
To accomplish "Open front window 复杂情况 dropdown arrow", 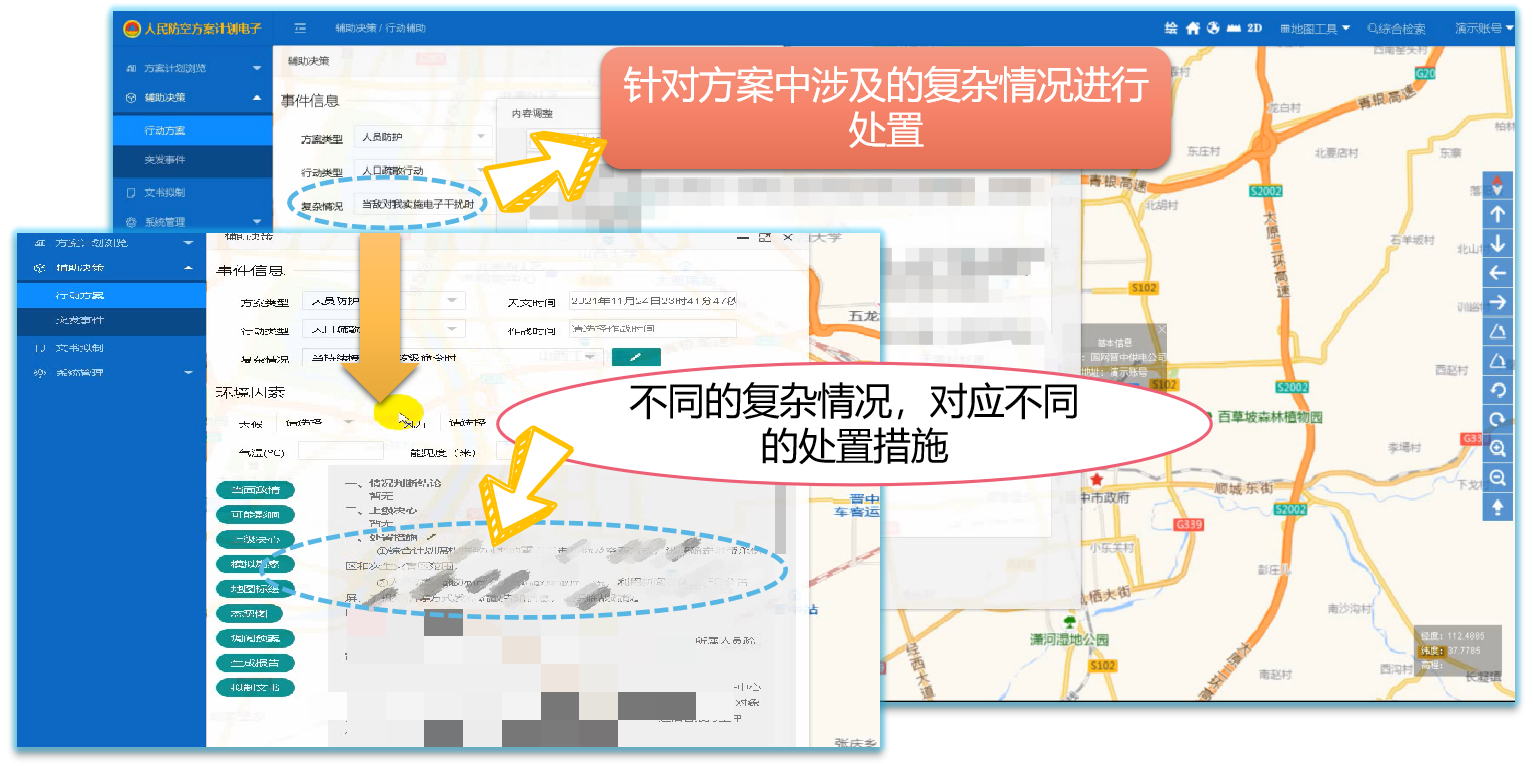I will coord(591,357).
